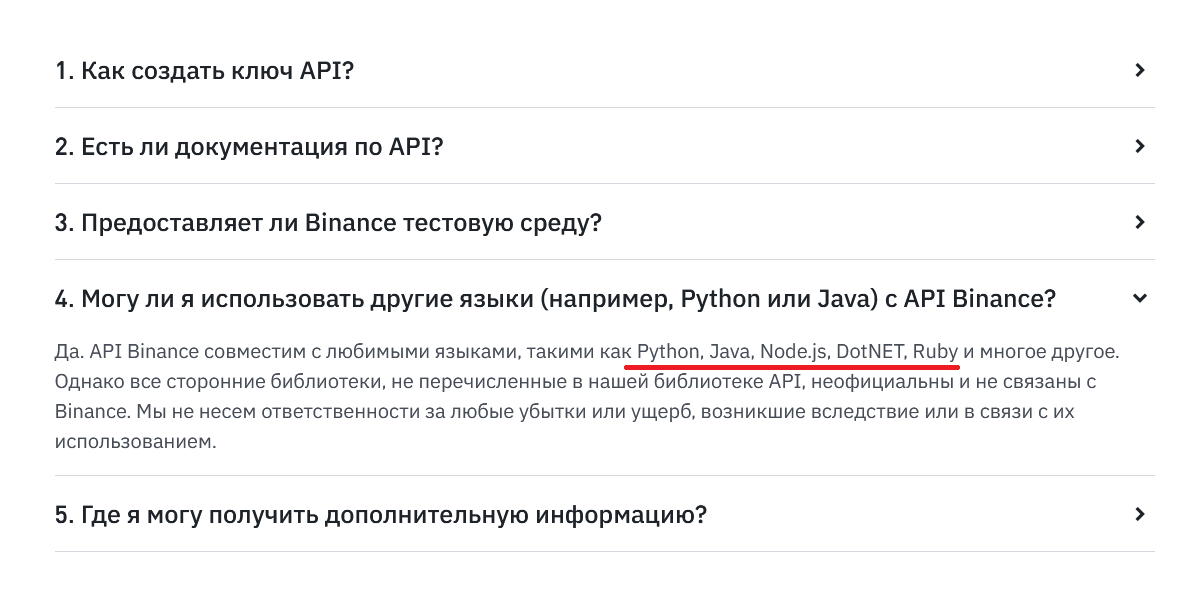This screenshot has height=610, width=1191.
Task: Open the DotNET link
Action: coord(870,352)
